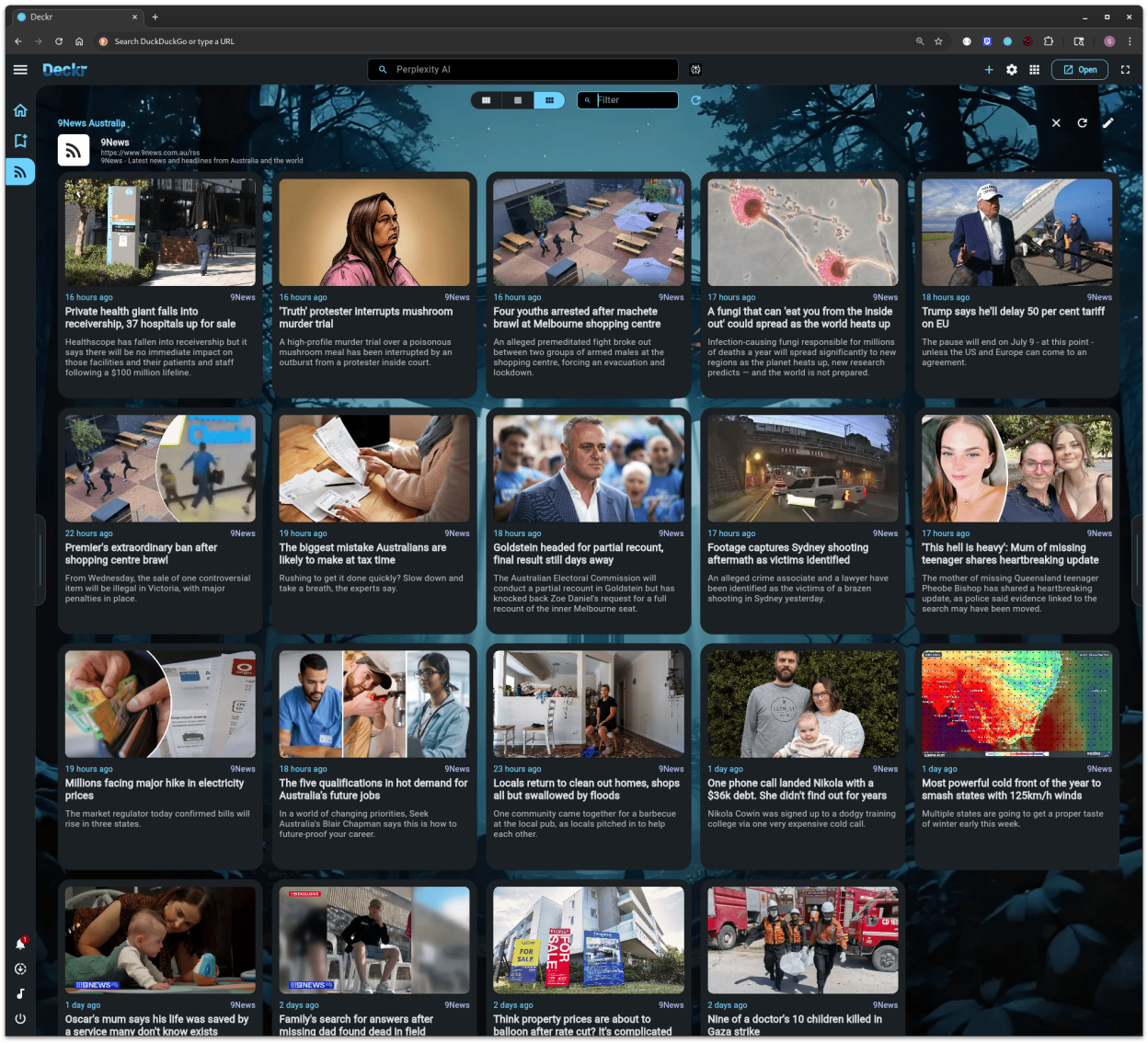Click the For Sale property article image
1148x1043 pixels.
pyautogui.click(x=589, y=940)
